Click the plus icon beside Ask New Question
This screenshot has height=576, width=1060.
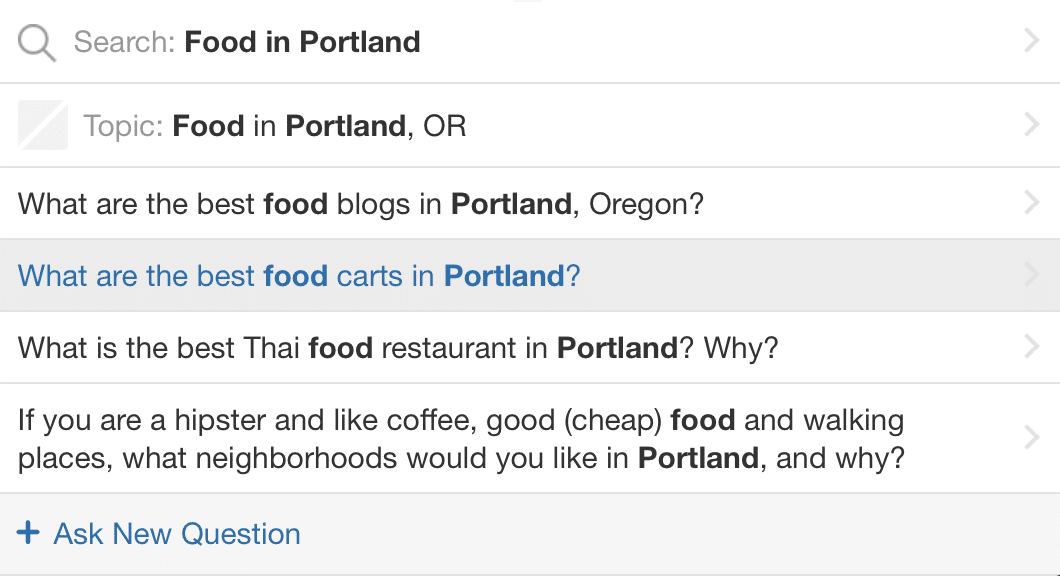(x=28, y=533)
